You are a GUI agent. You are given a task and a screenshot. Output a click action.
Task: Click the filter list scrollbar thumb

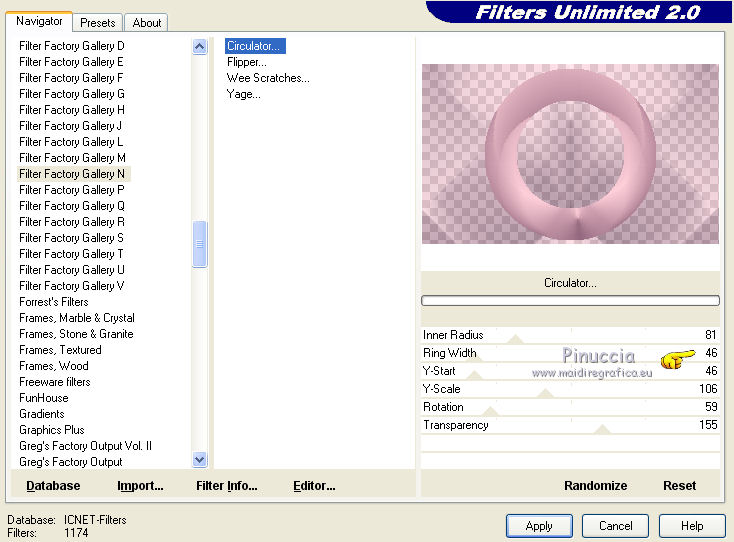coord(199,244)
